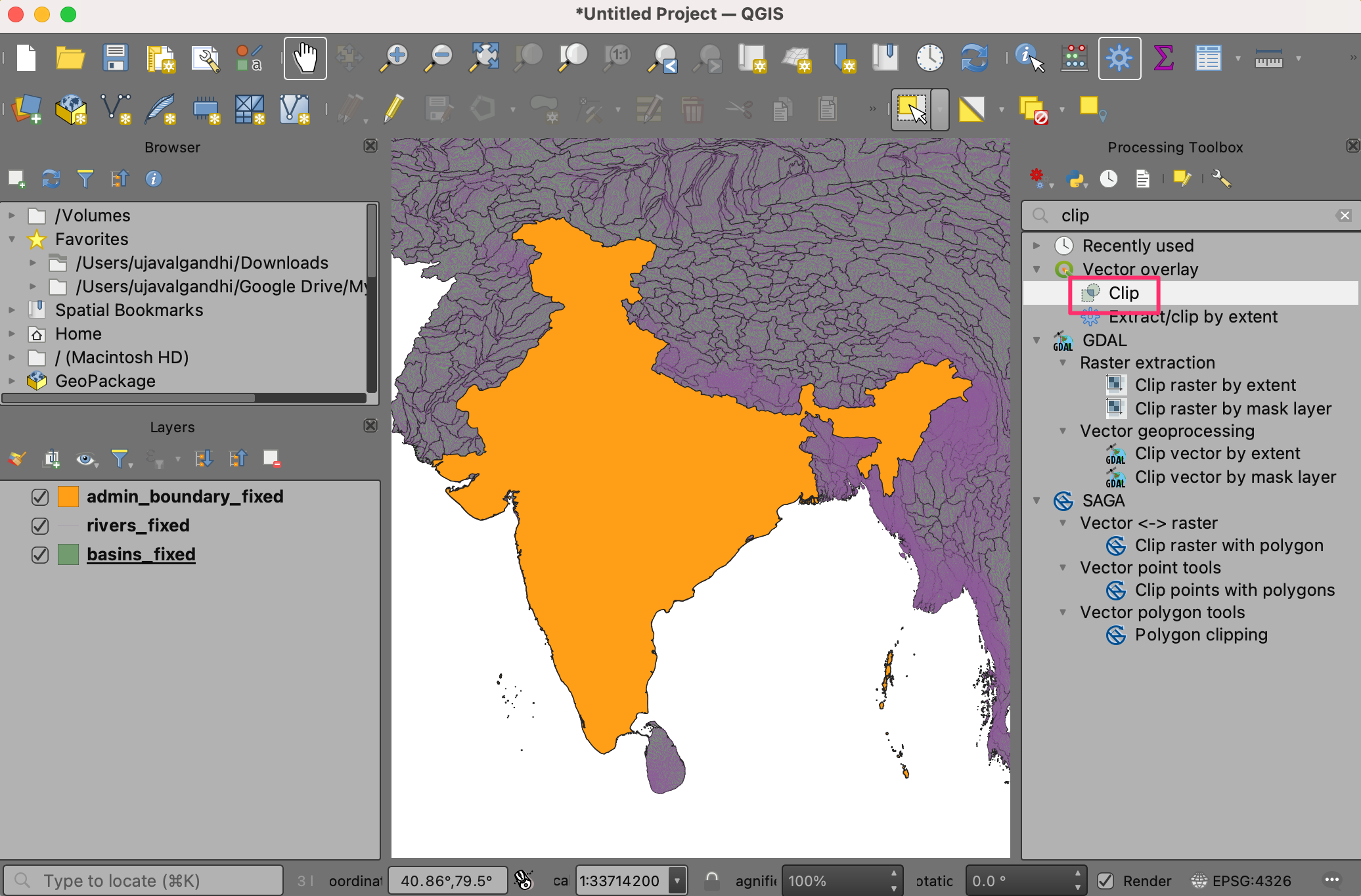Image resolution: width=1361 pixels, height=896 pixels.
Task: Click the Save Project icon
Action: 116,58
